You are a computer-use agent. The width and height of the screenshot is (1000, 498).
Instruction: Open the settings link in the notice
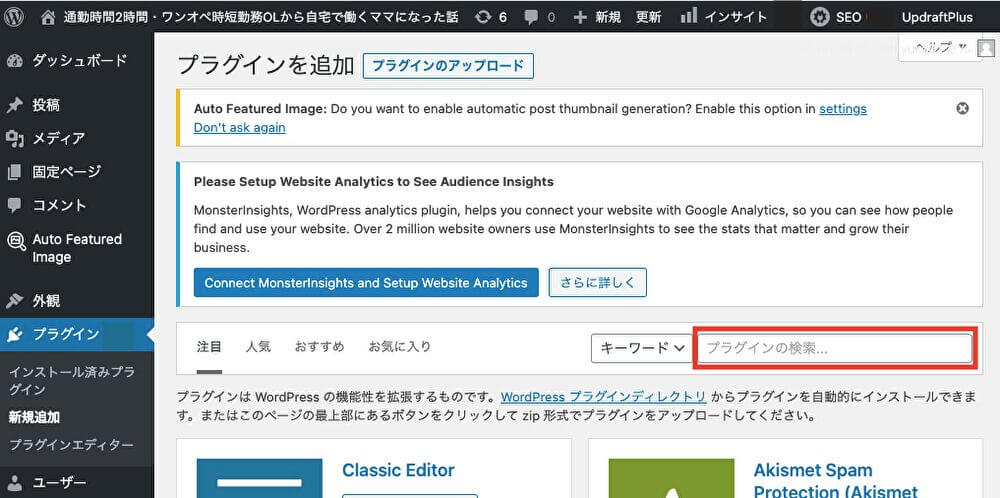click(842, 109)
